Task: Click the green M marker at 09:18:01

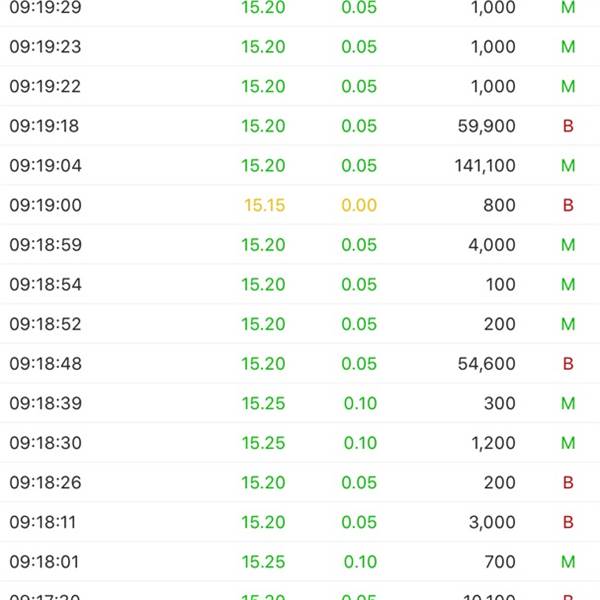Action: tap(568, 562)
